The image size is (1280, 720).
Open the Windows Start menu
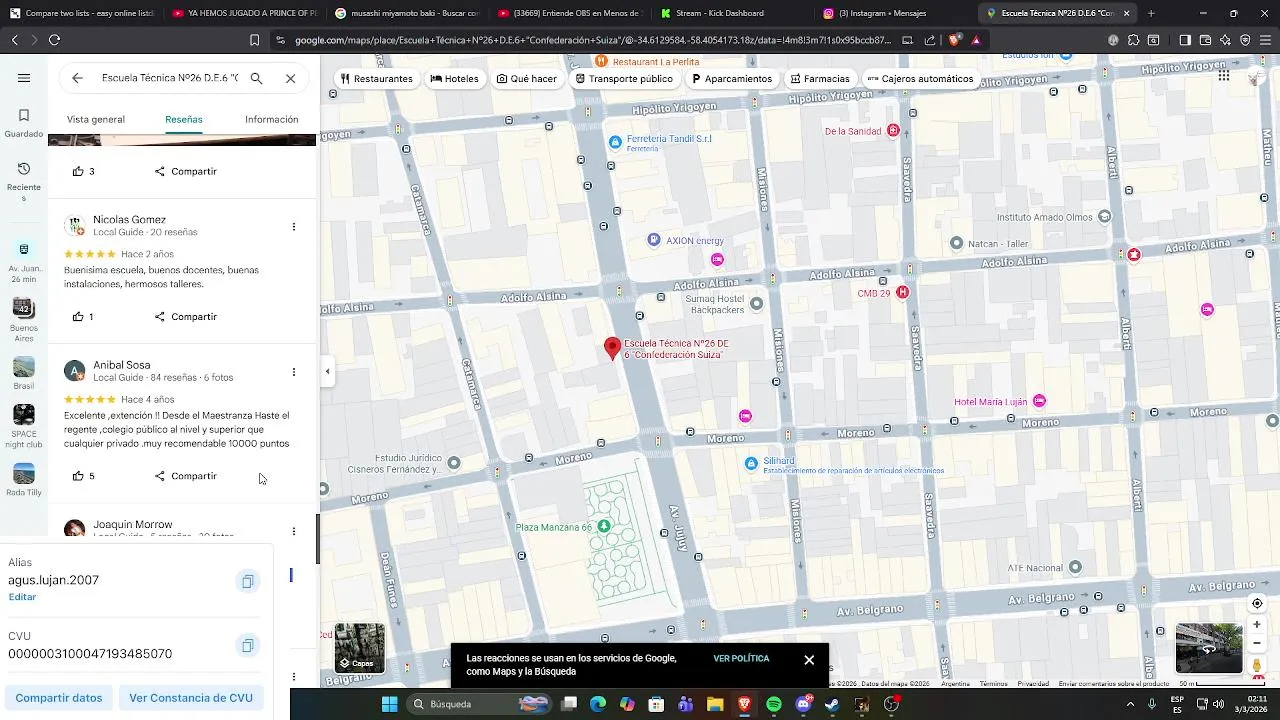389,704
